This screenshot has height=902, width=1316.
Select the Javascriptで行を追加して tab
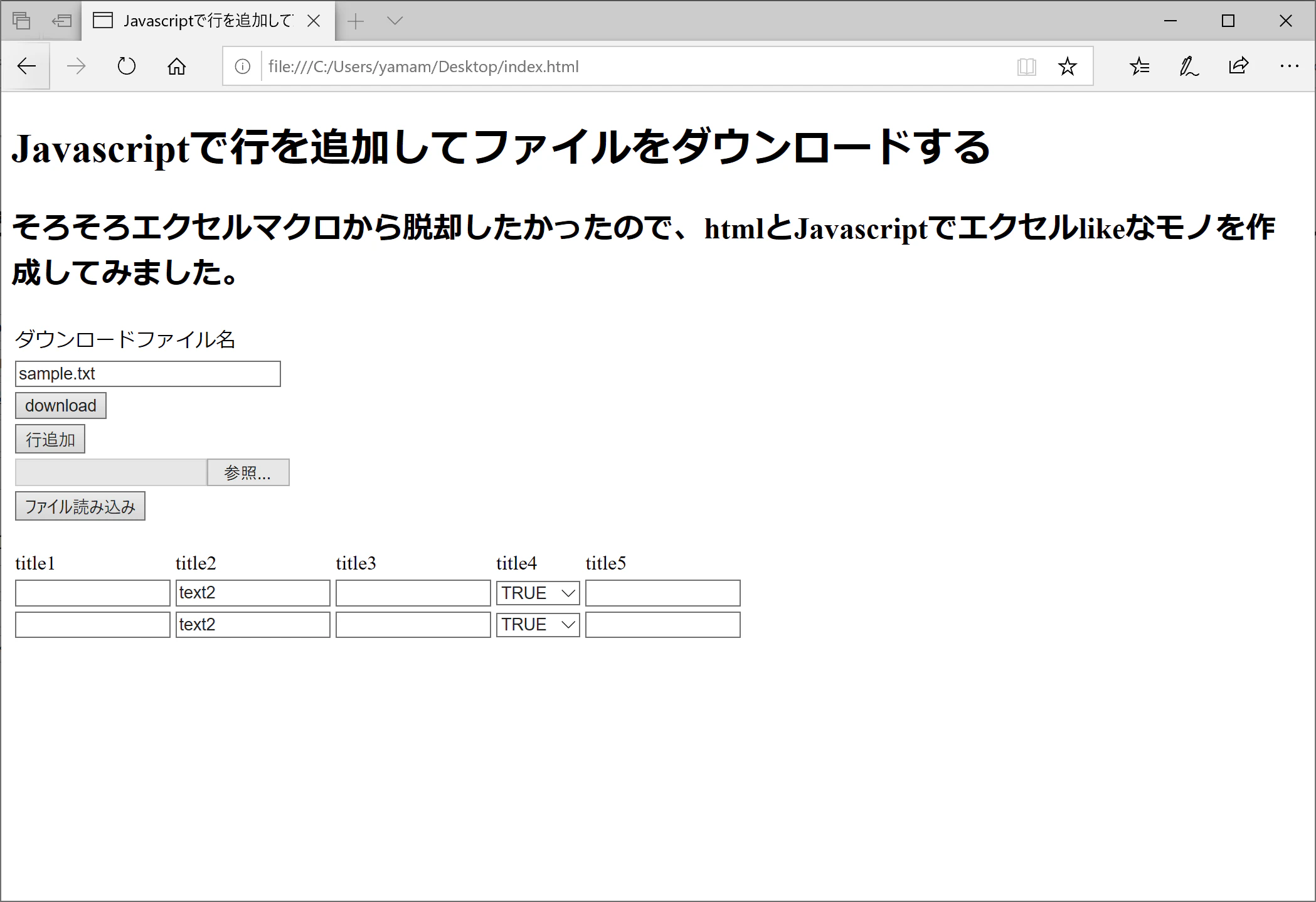pyautogui.click(x=208, y=21)
